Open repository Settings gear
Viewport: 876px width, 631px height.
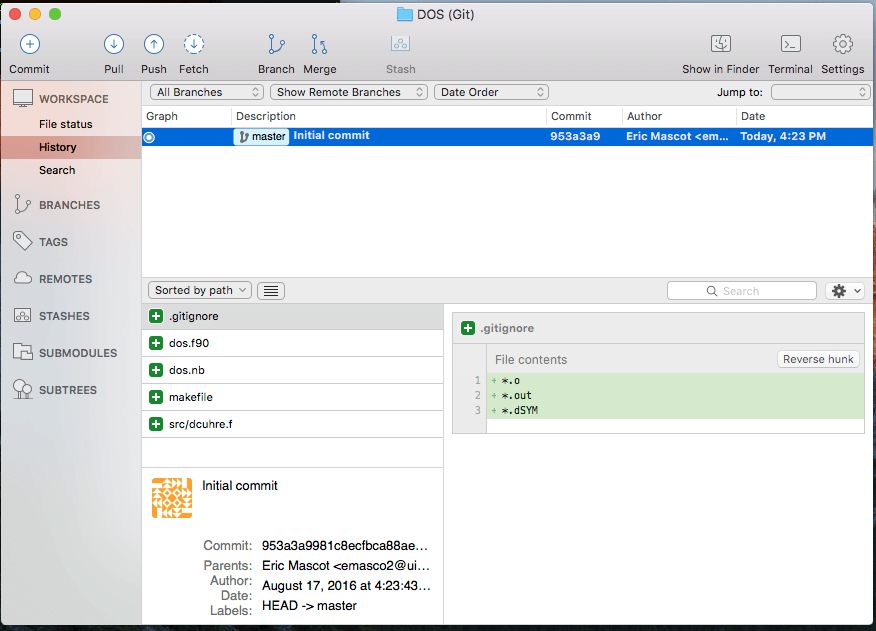pos(842,44)
